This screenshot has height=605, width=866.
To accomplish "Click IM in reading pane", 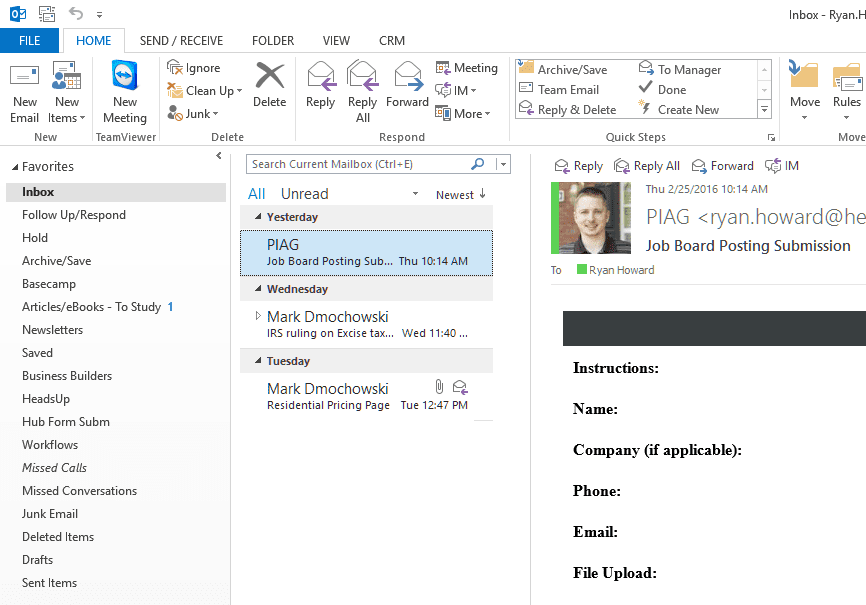I will [782, 166].
